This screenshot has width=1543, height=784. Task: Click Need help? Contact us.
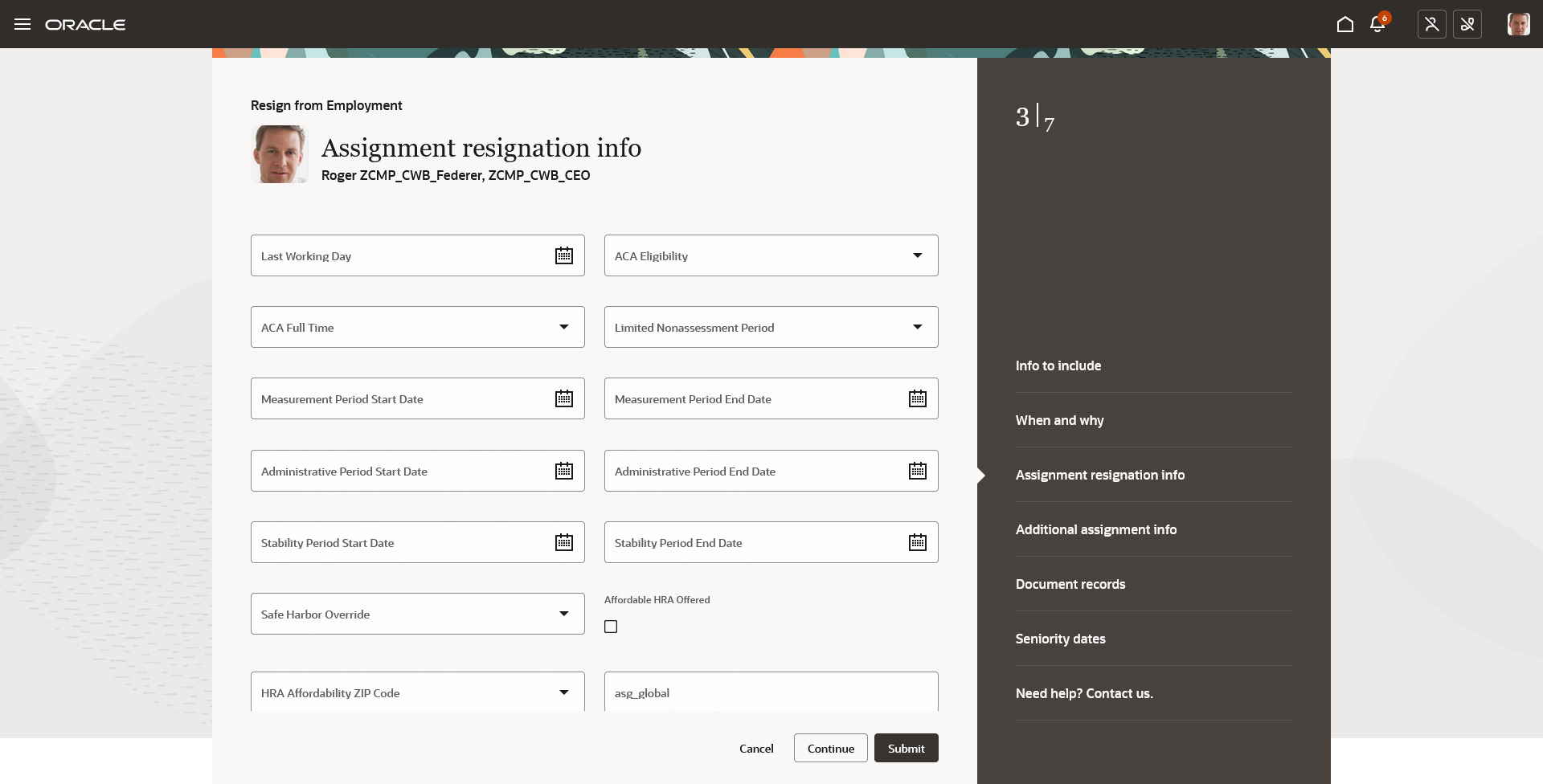coord(1084,693)
